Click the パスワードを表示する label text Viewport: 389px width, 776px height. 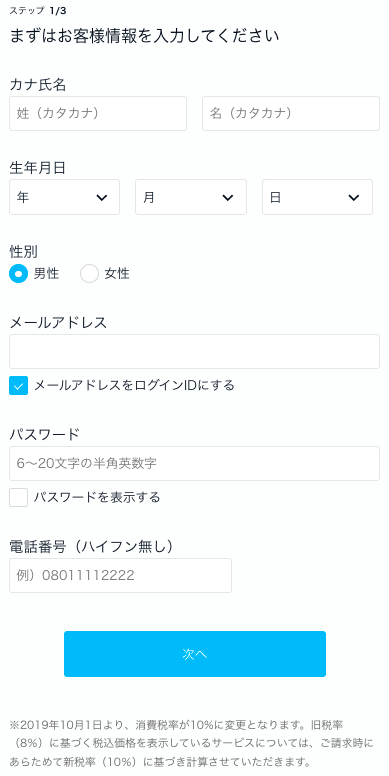(x=97, y=497)
